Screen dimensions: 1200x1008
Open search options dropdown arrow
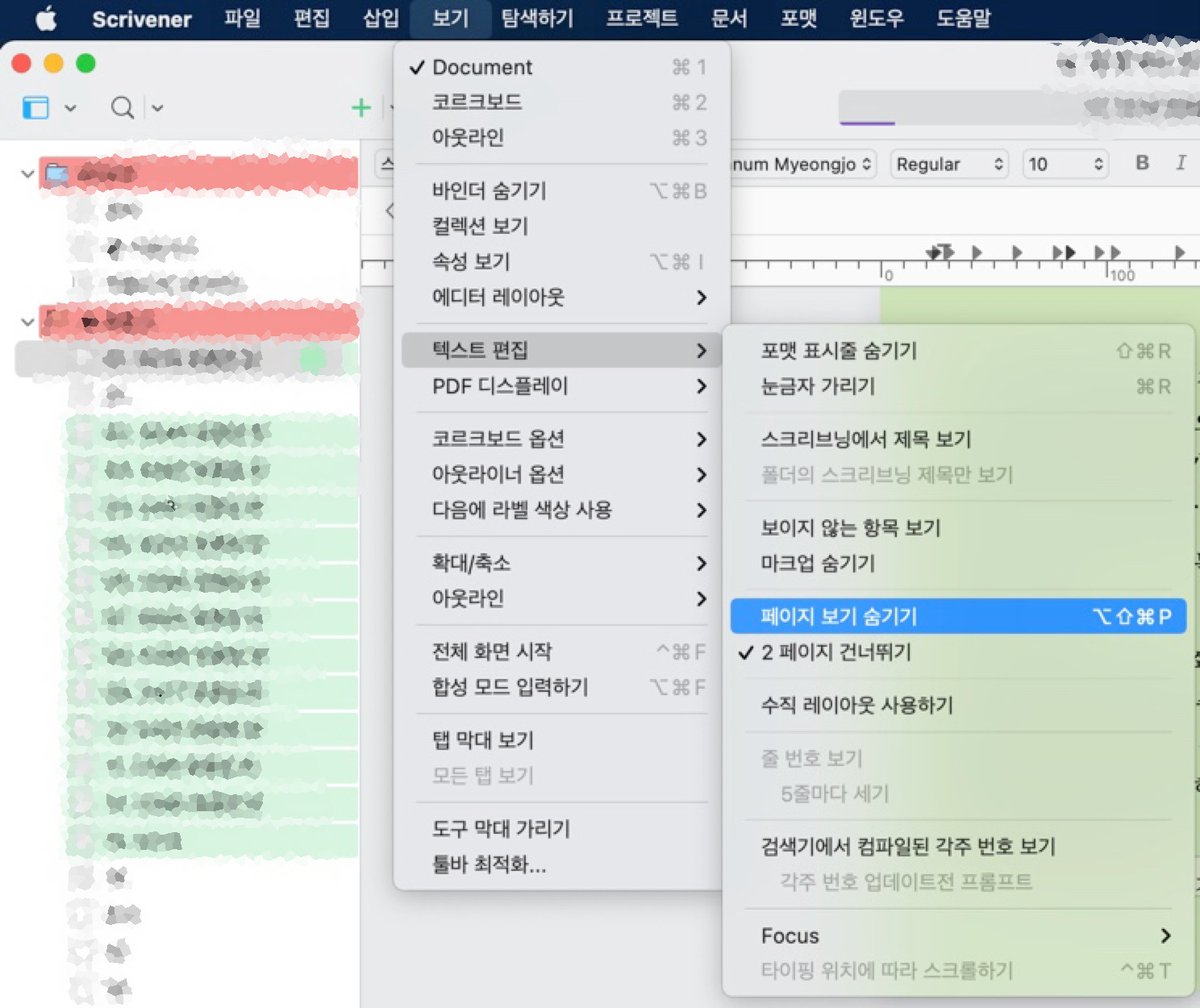[x=158, y=108]
